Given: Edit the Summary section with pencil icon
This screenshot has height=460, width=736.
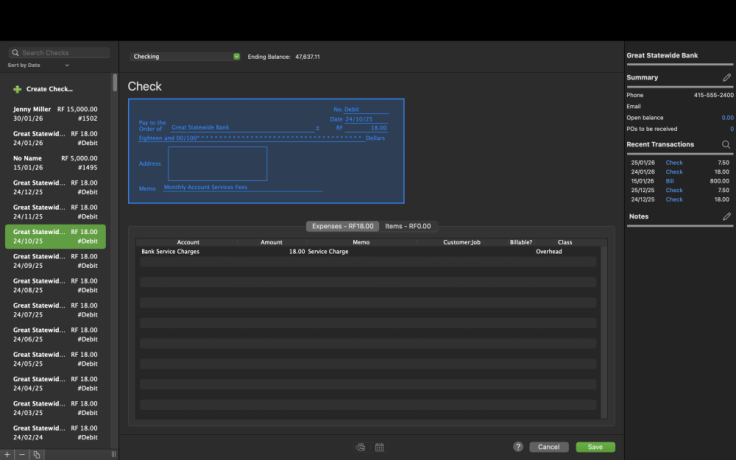Looking at the screenshot, I should (727, 77).
